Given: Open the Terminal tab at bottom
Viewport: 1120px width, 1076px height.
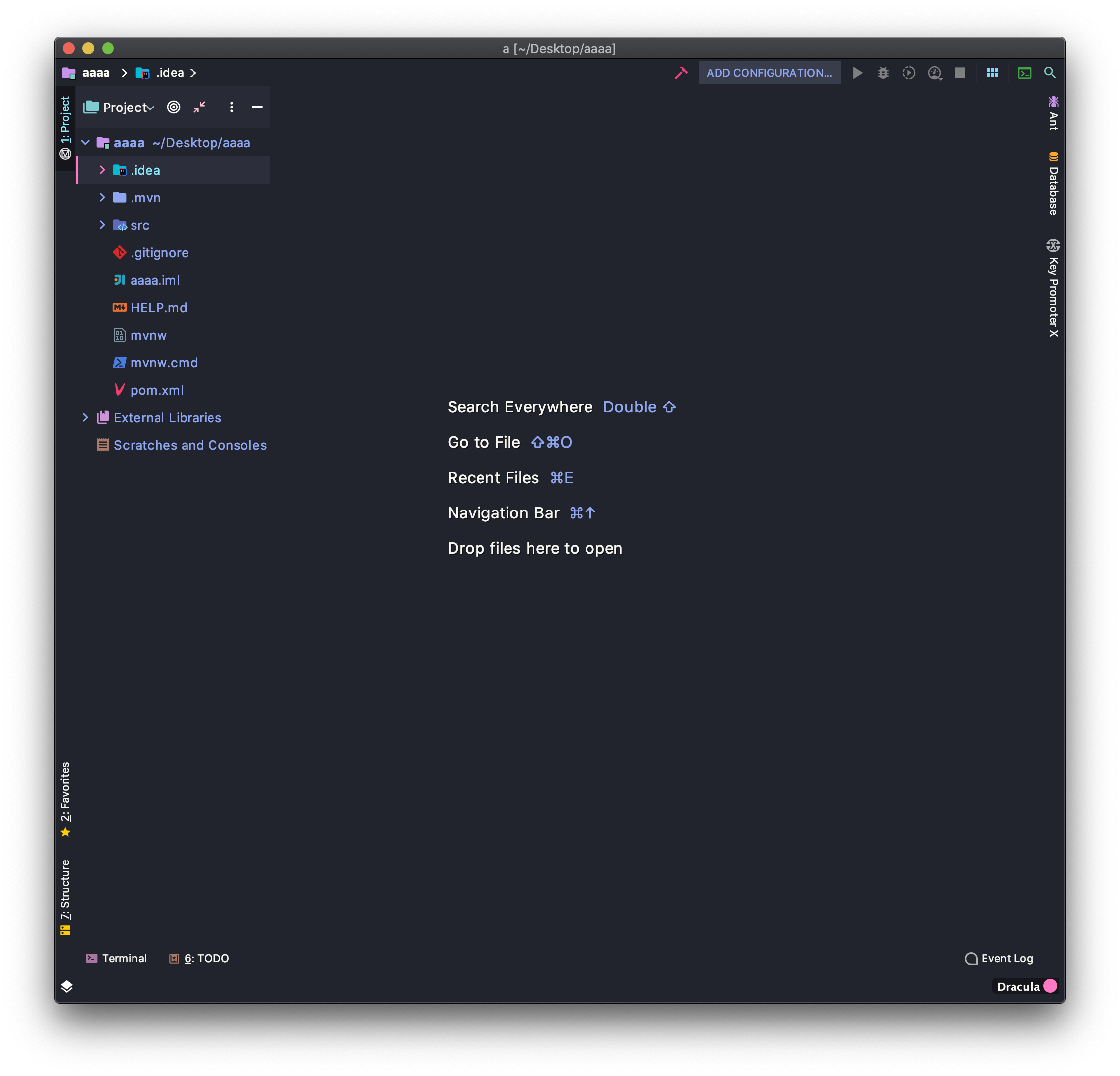Looking at the screenshot, I should [x=117, y=958].
